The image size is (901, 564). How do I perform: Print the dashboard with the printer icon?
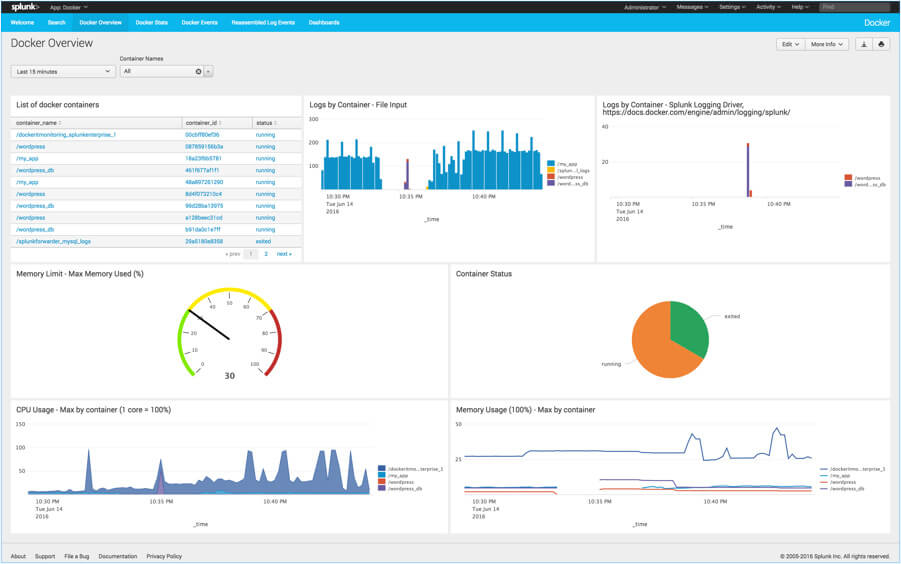click(x=881, y=44)
